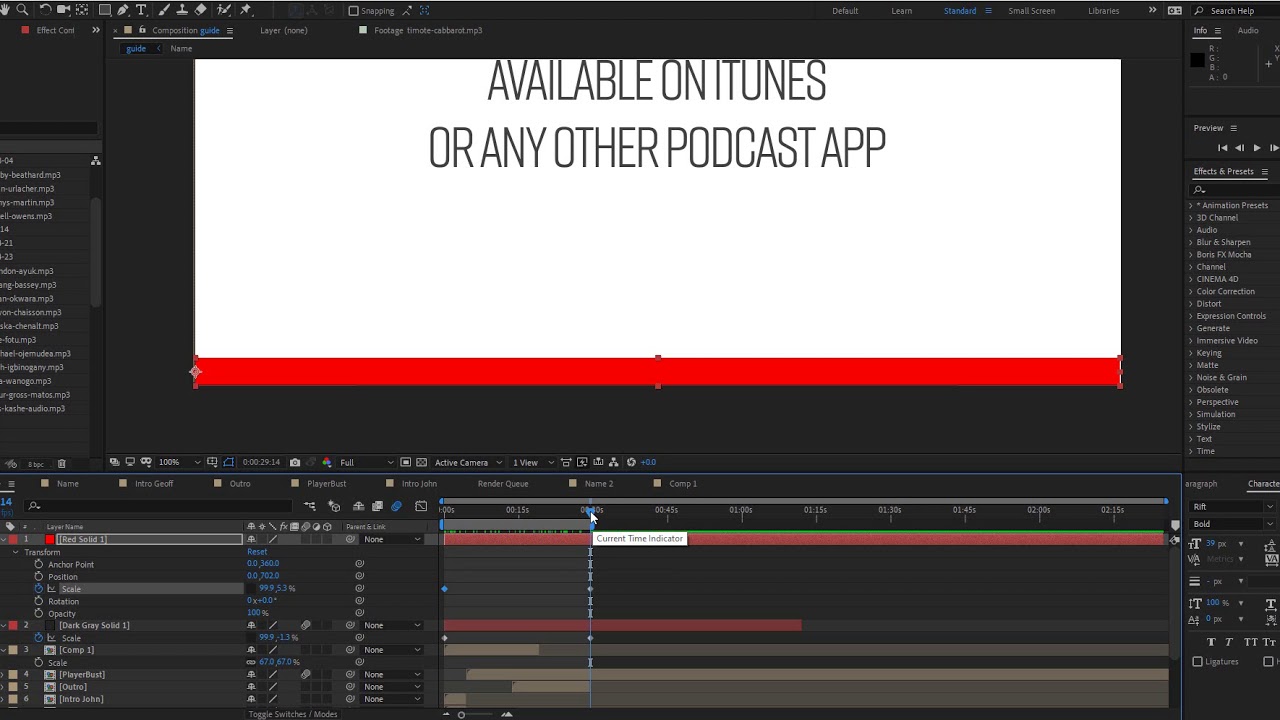
Task: Click trash icon in the project panel
Action: [x=61, y=464]
